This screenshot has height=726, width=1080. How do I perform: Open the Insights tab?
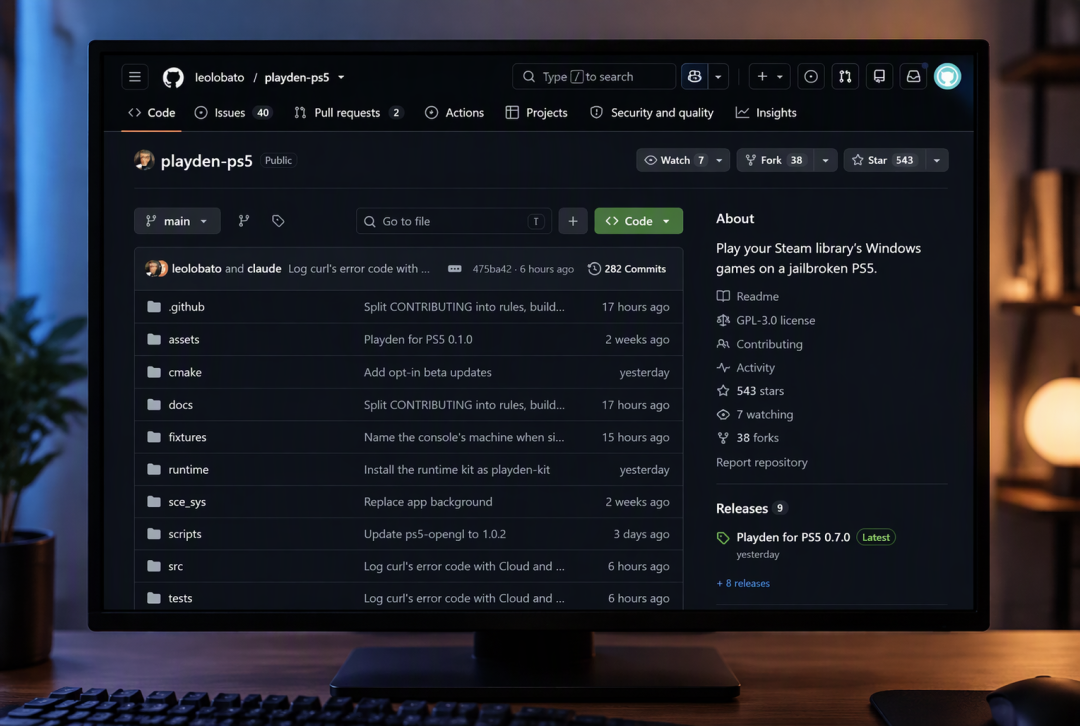pyautogui.click(x=766, y=112)
